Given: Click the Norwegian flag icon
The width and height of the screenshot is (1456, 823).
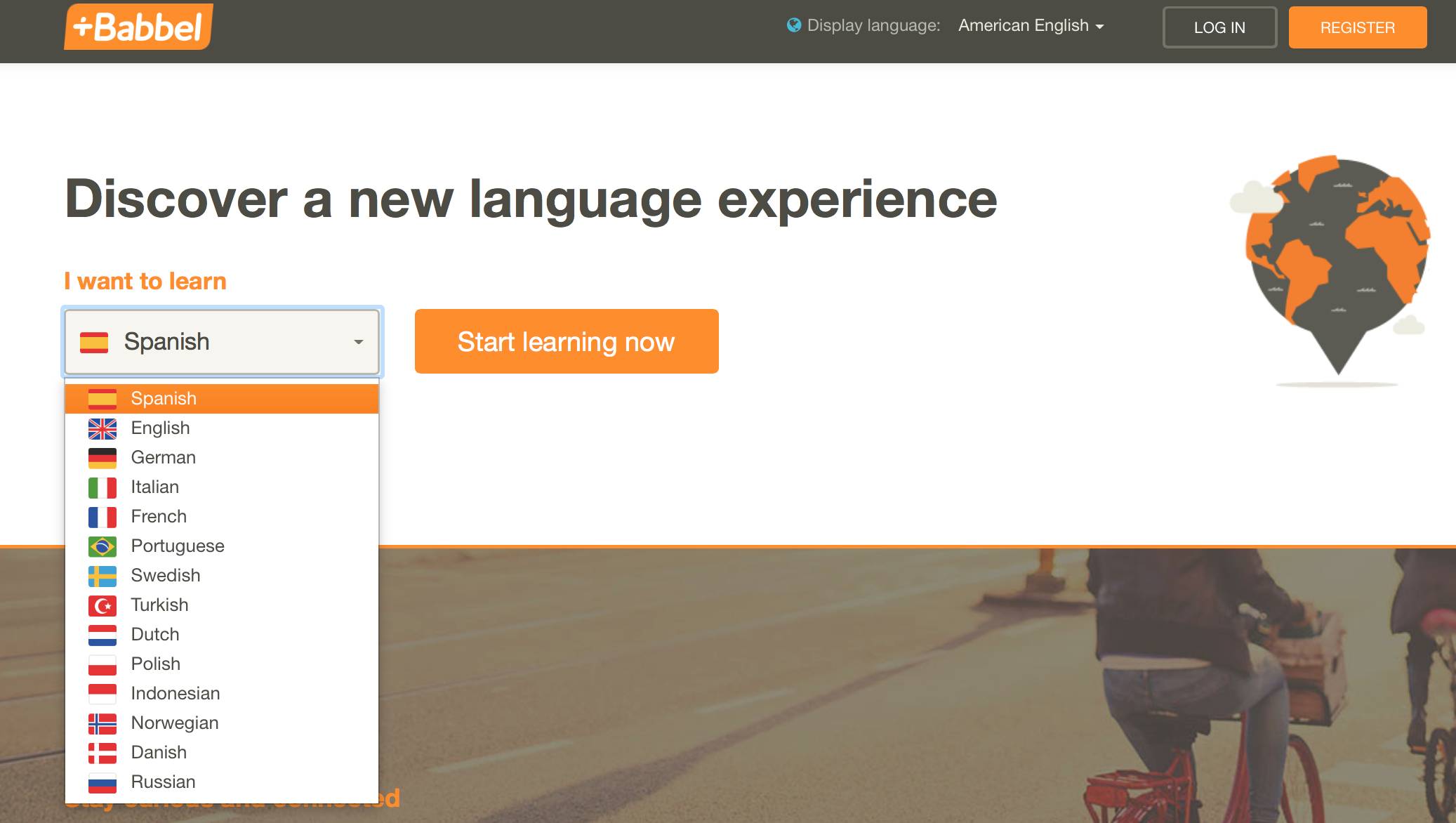Looking at the screenshot, I should (102, 723).
